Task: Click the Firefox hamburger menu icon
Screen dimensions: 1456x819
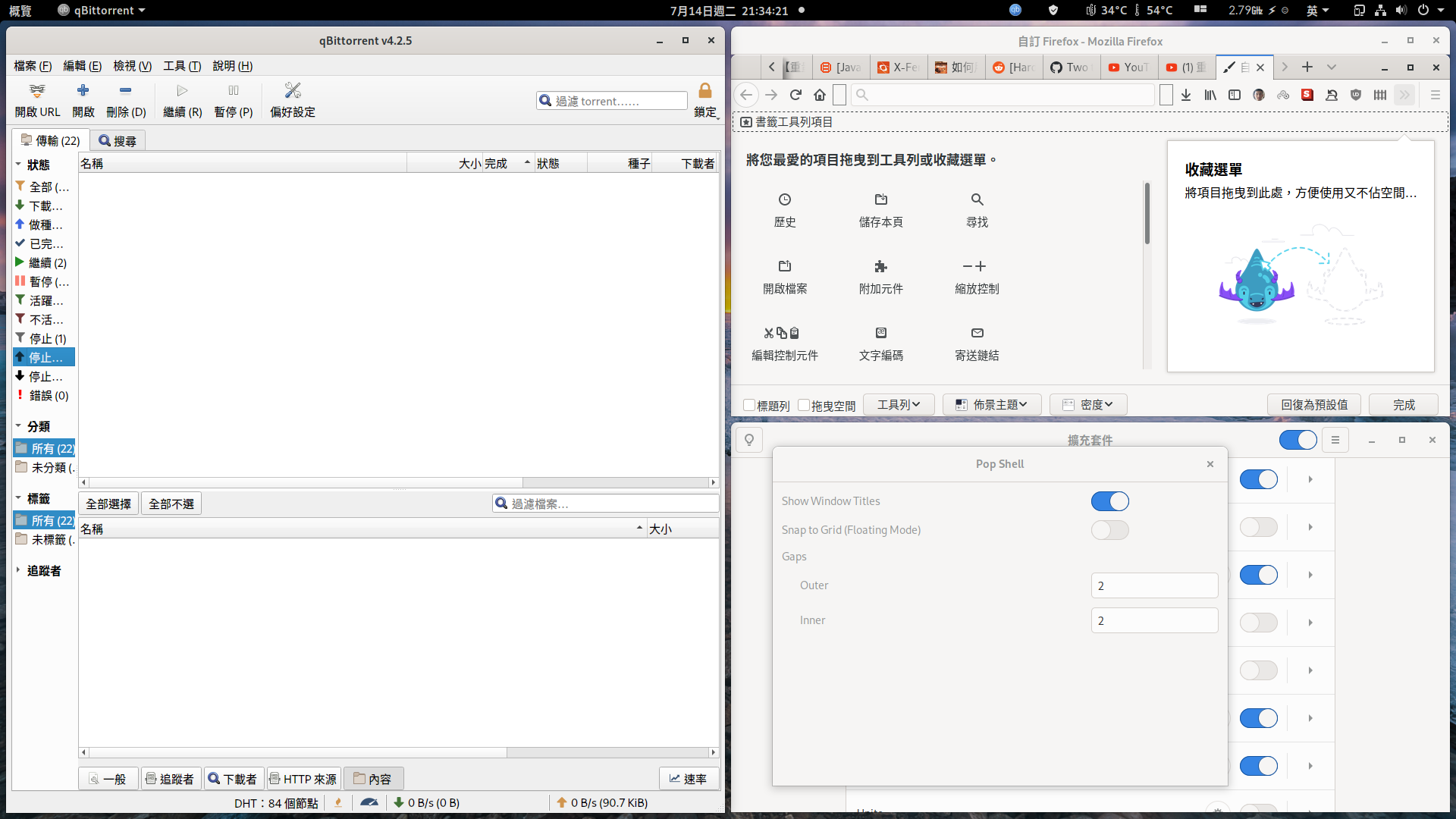Action: pyautogui.click(x=1436, y=95)
